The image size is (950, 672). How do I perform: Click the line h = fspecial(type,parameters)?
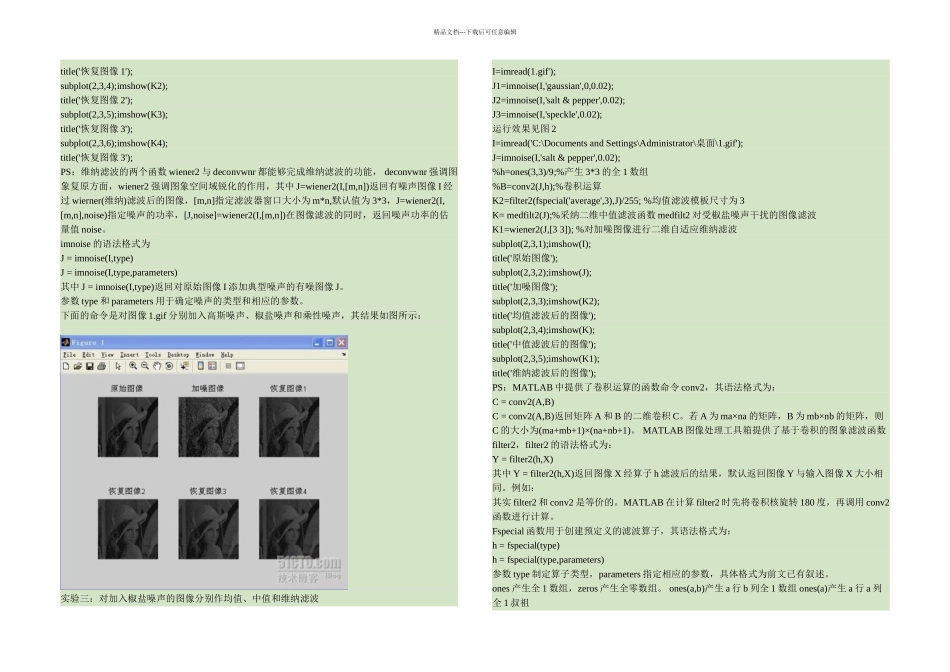pyautogui.click(x=548, y=560)
